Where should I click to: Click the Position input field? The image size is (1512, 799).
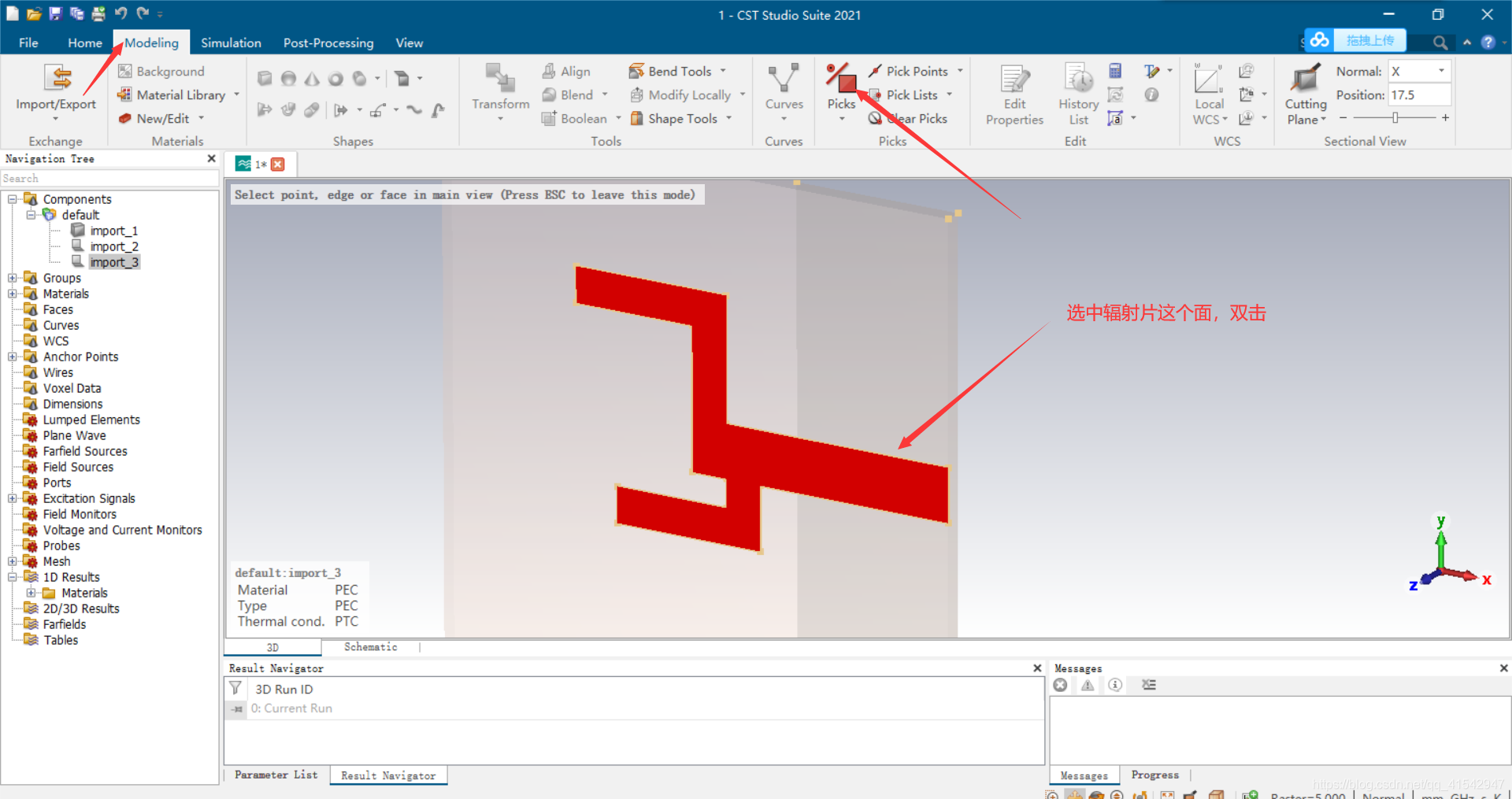pos(1419,94)
